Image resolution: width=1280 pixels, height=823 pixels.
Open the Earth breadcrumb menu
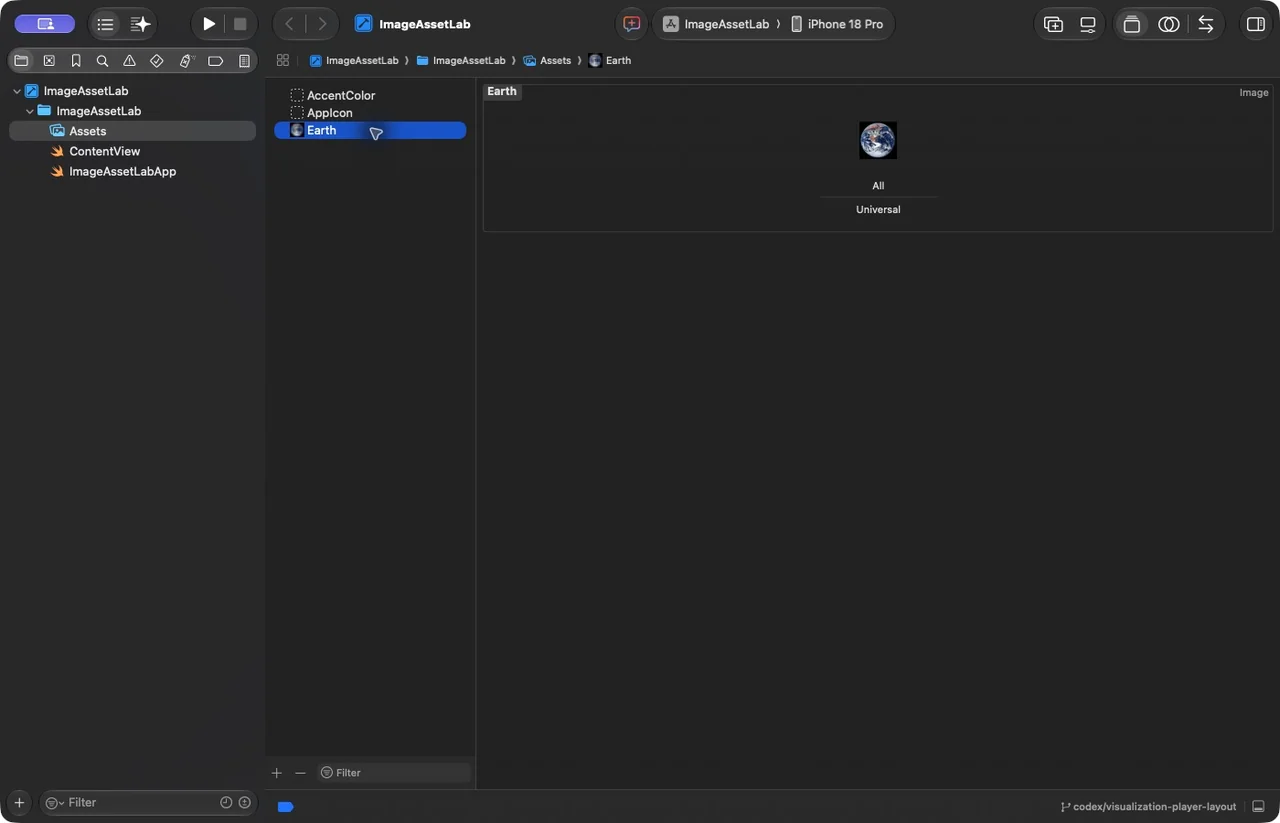click(610, 60)
